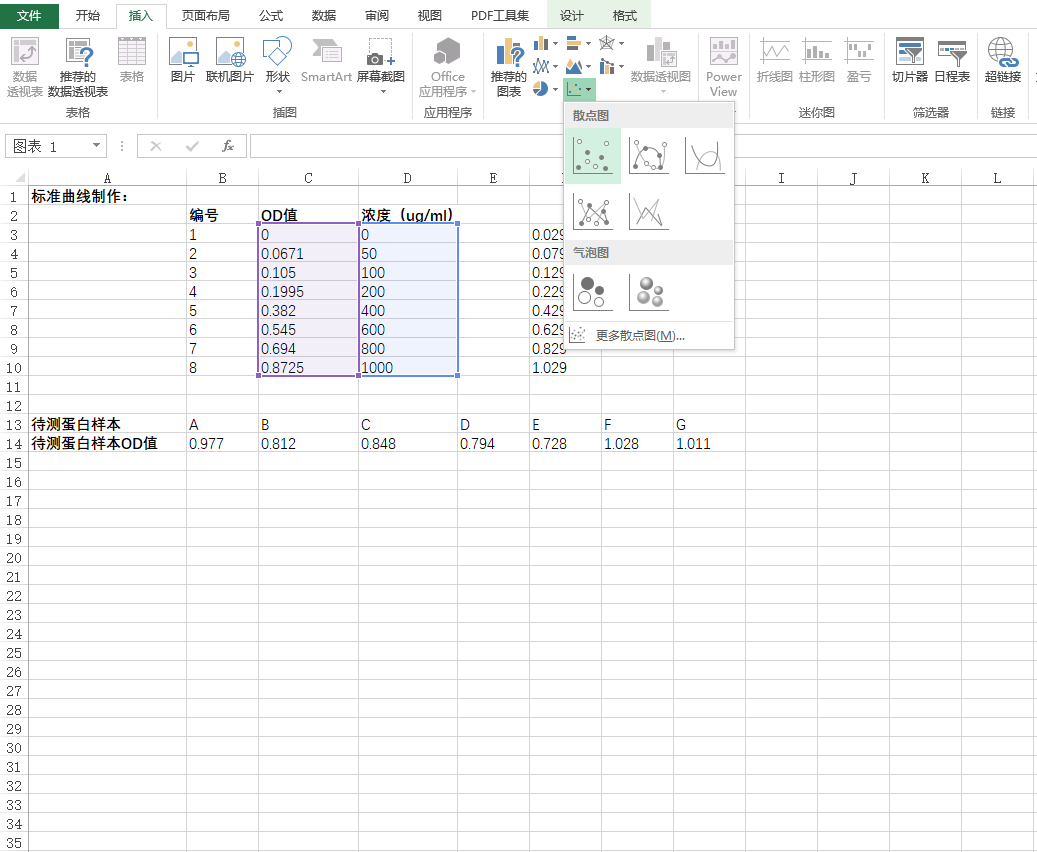
Task: Select the plain scatter chart with markers only
Action: [x=593, y=156]
